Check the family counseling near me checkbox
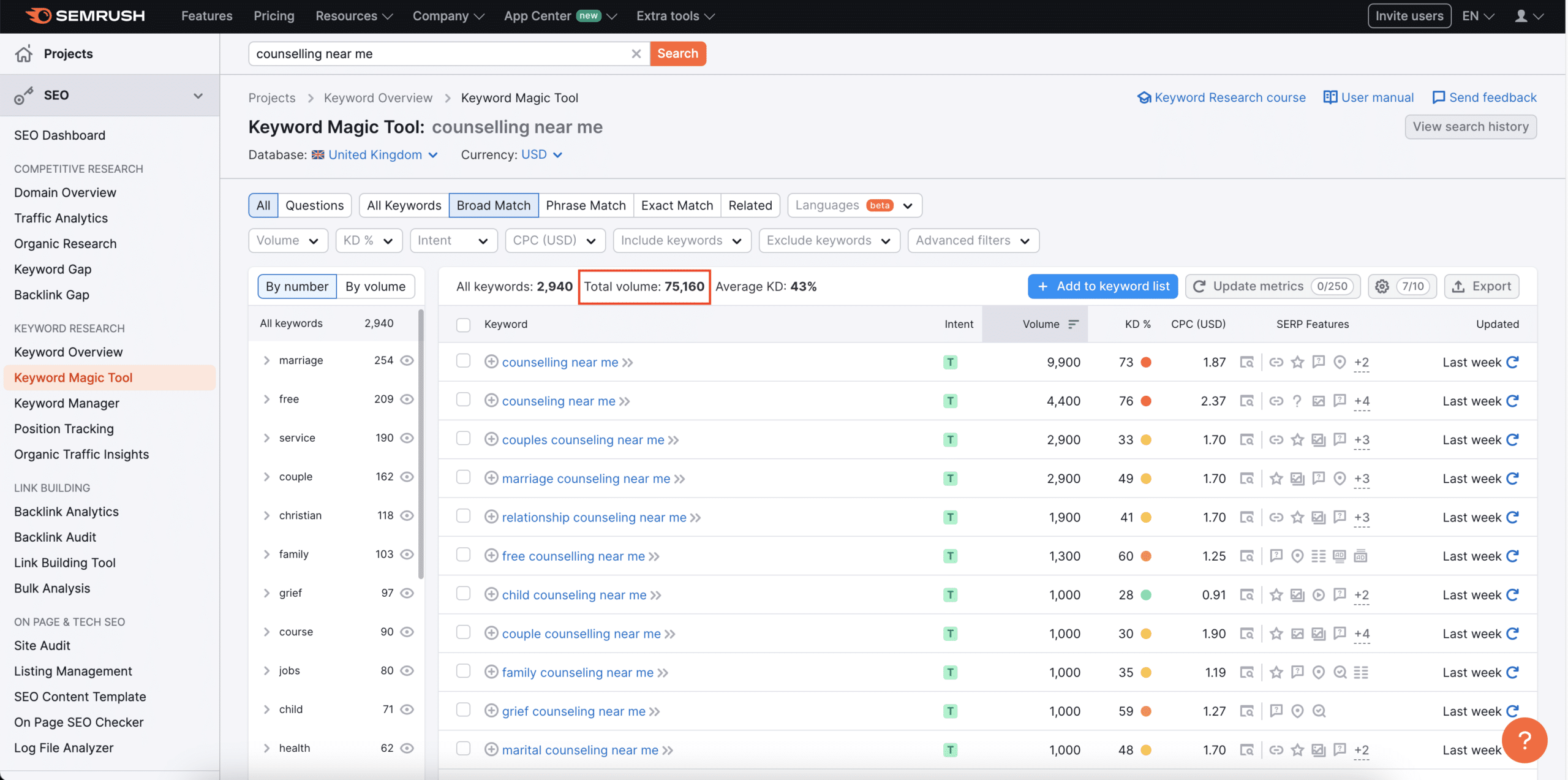 pyautogui.click(x=464, y=671)
